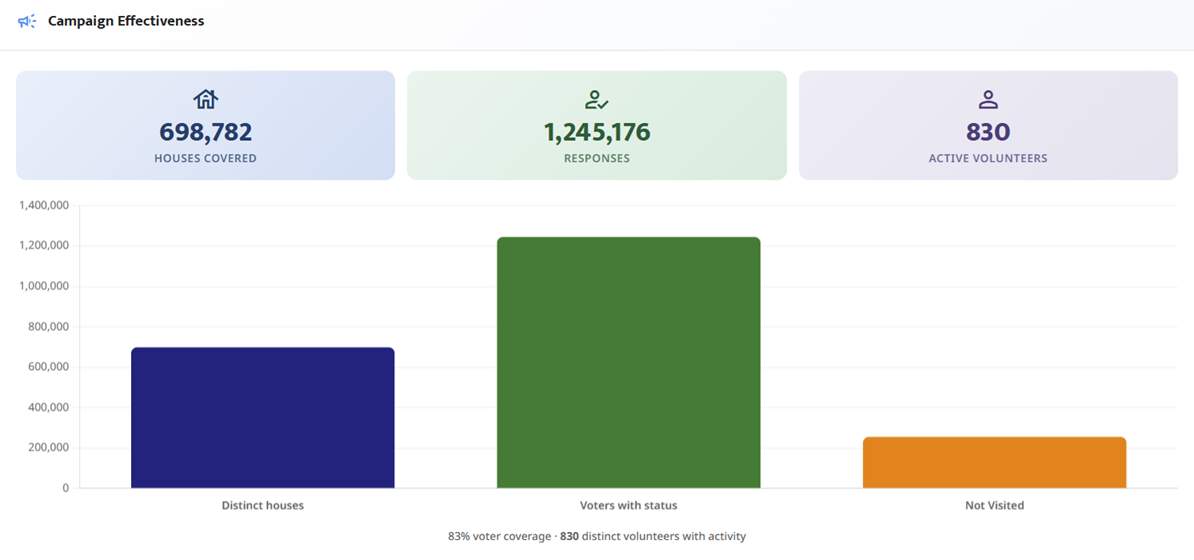Click the 800,000 y-axis tick label
This screenshot has width=1194, height=560.
click(49, 327)
